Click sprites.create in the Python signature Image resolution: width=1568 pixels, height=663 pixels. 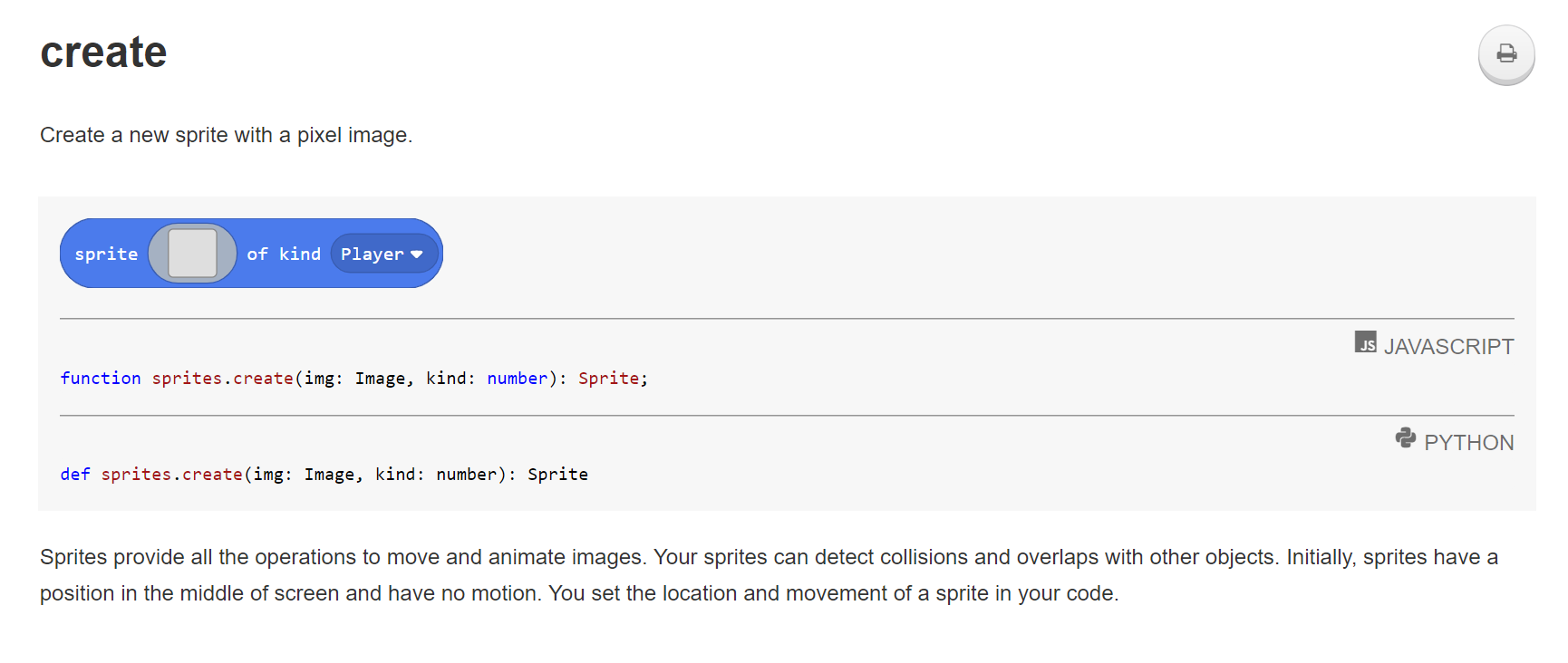[171, 475]
